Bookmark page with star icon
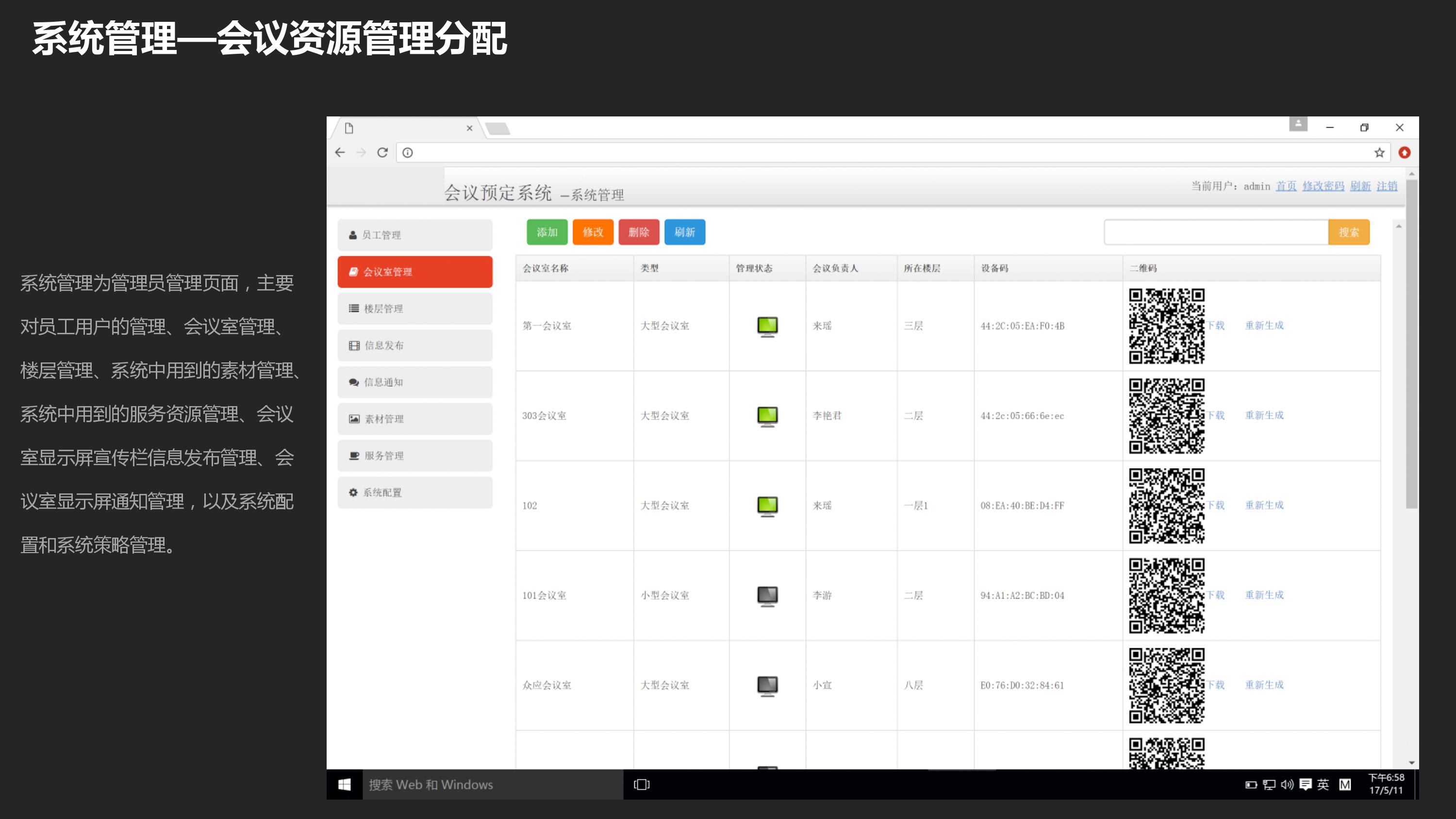Viewport: 1456px width, 819px height. [x=1380, y=153]
